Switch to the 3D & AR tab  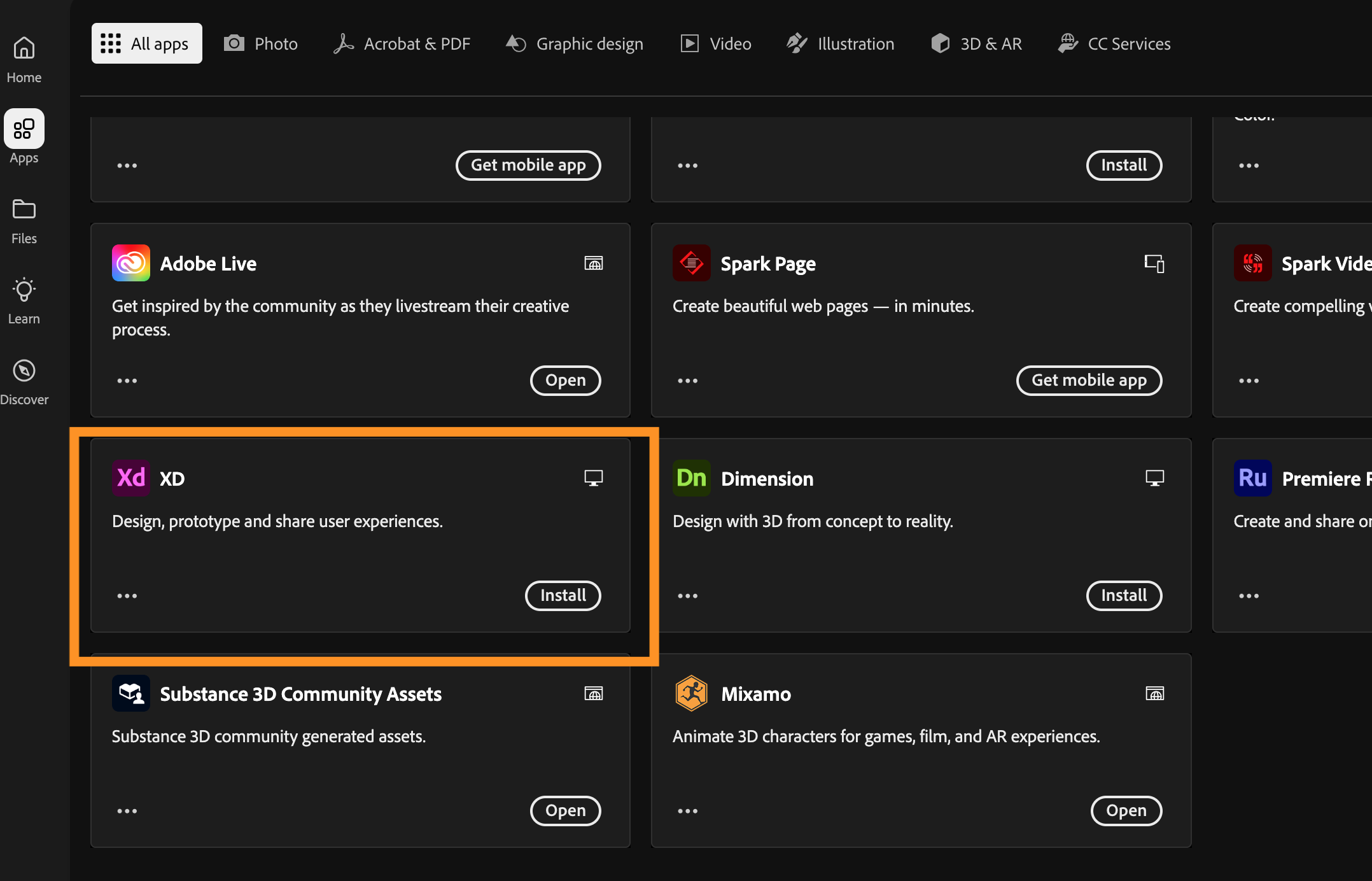pos(976,43)
